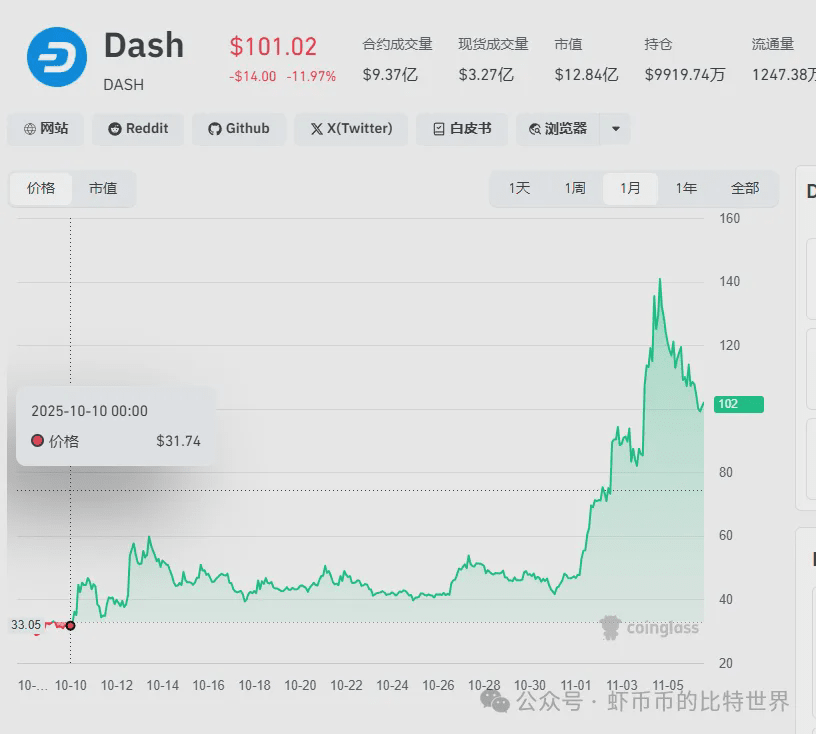Click the marker dot at 10-10 on the chart
Screen dimensions: 816x734
pos(70,624)
